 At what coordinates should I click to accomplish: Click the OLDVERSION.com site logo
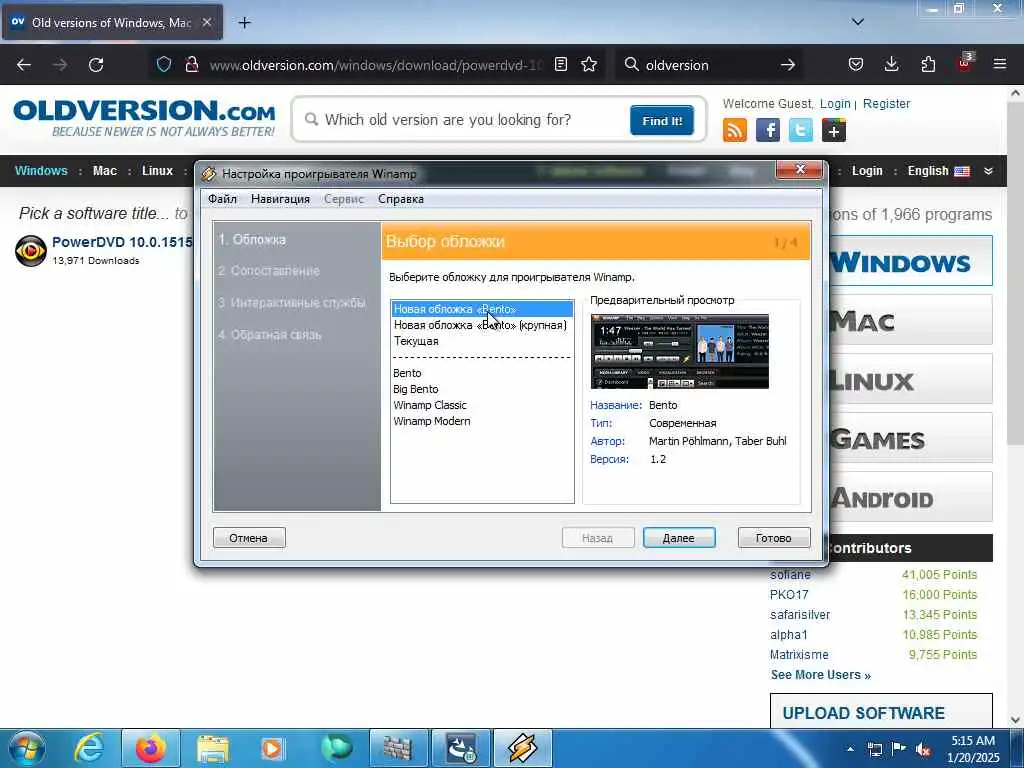[144, 118]
